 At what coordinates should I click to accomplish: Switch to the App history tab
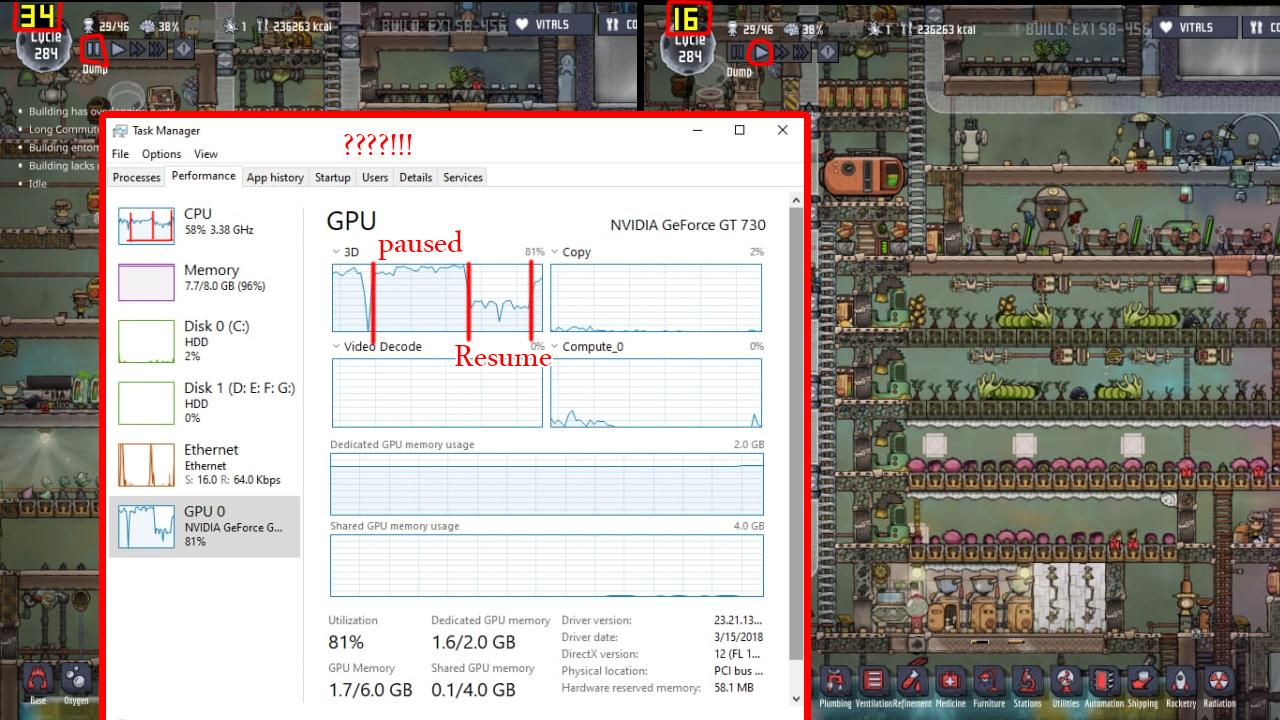point(275,177)
